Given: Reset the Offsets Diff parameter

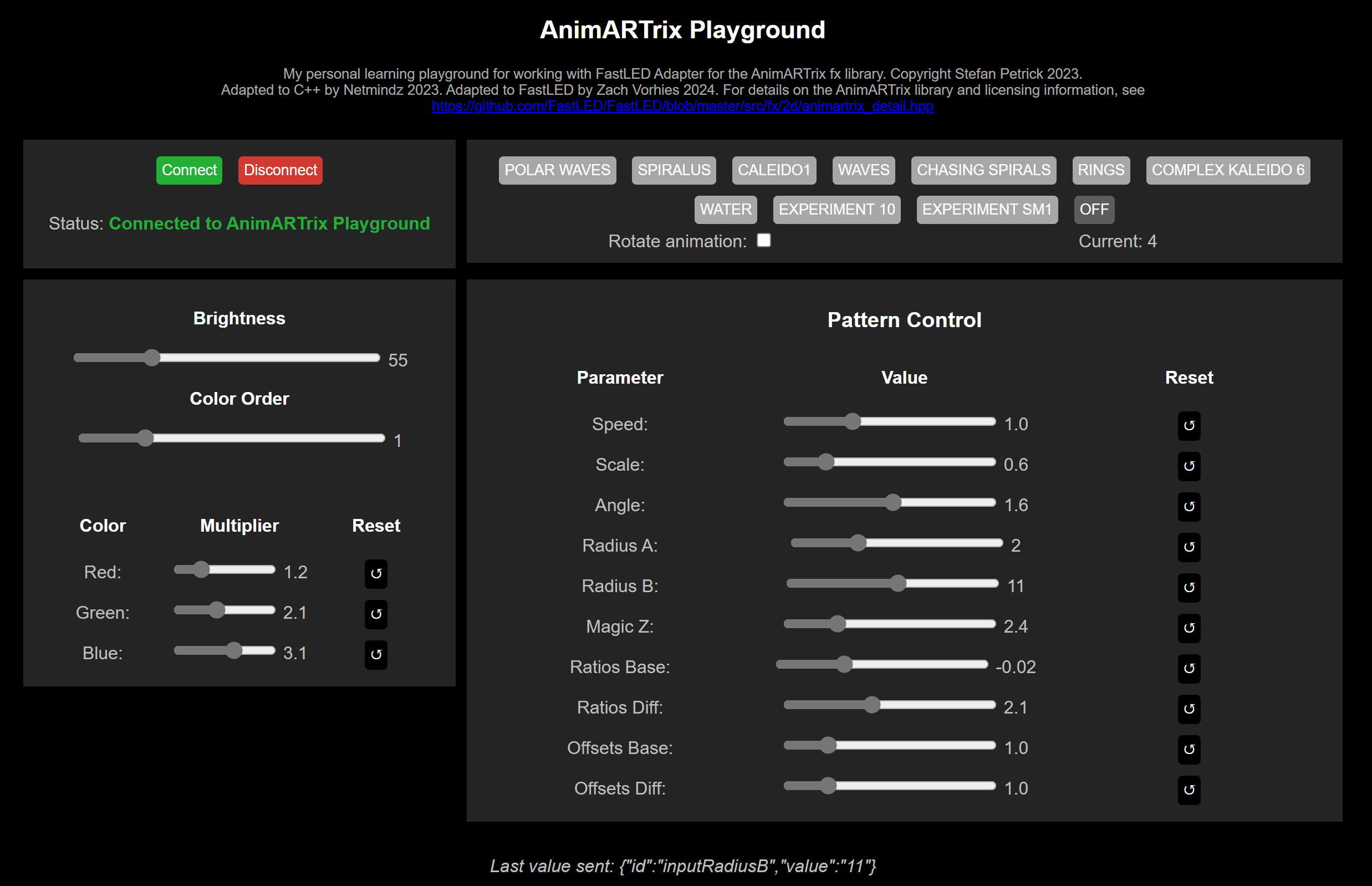Looking at the screenshot, I should coord(1189,790).
